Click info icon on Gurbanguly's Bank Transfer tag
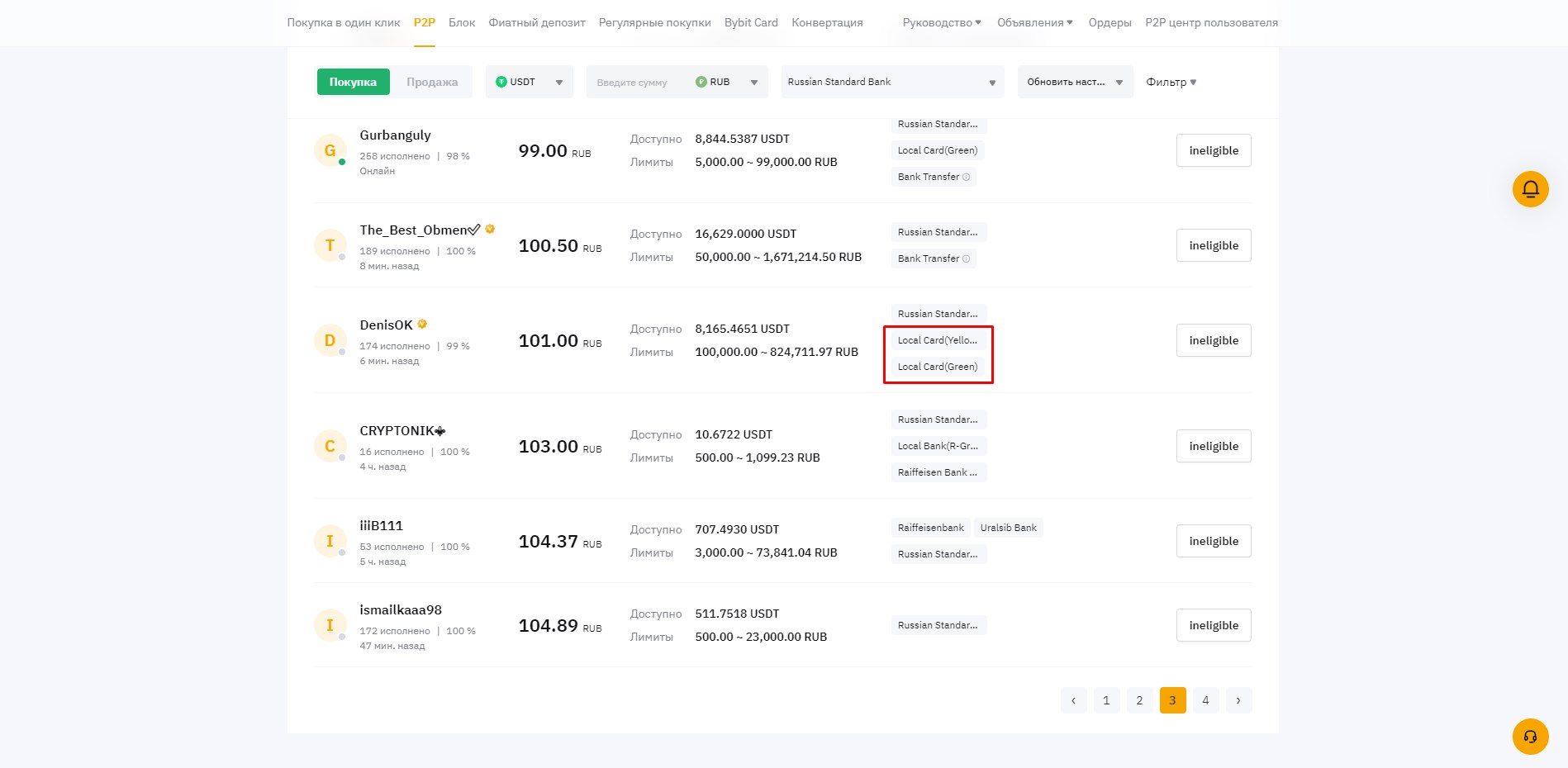 point(966,177)
